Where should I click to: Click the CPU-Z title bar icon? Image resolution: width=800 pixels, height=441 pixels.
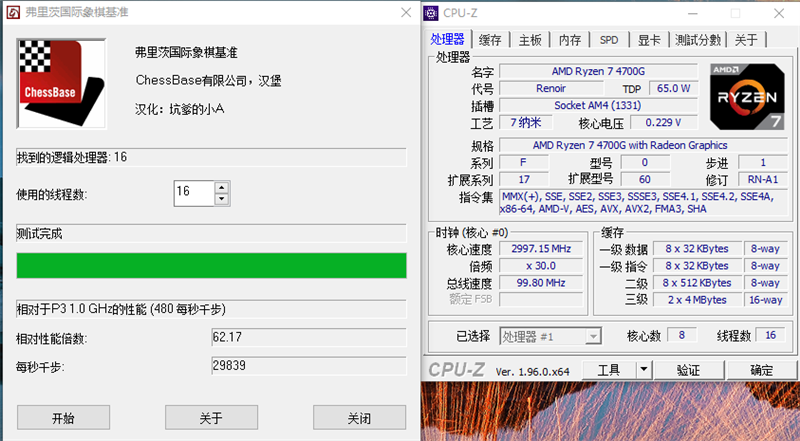point(431,13)
